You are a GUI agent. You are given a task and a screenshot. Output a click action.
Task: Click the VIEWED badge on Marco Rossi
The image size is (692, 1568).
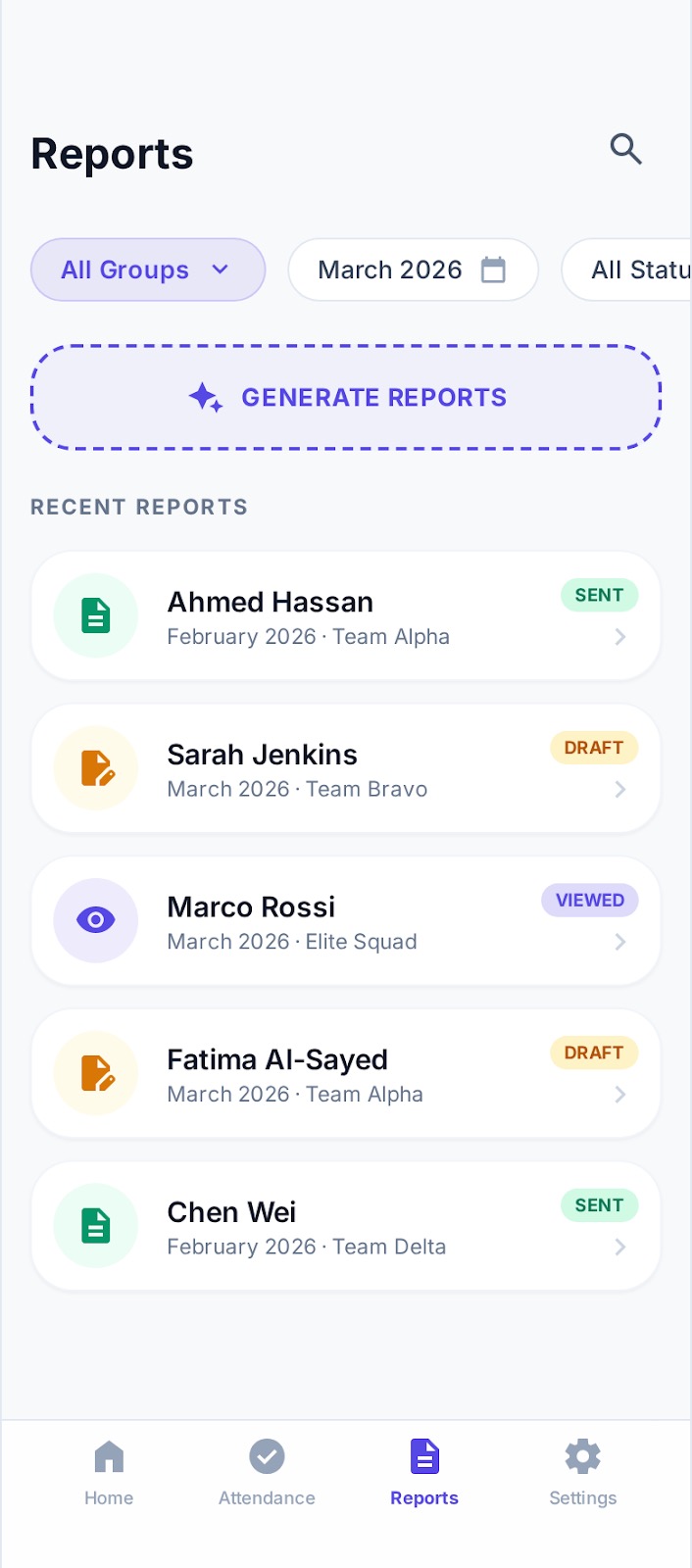[589, 900]
